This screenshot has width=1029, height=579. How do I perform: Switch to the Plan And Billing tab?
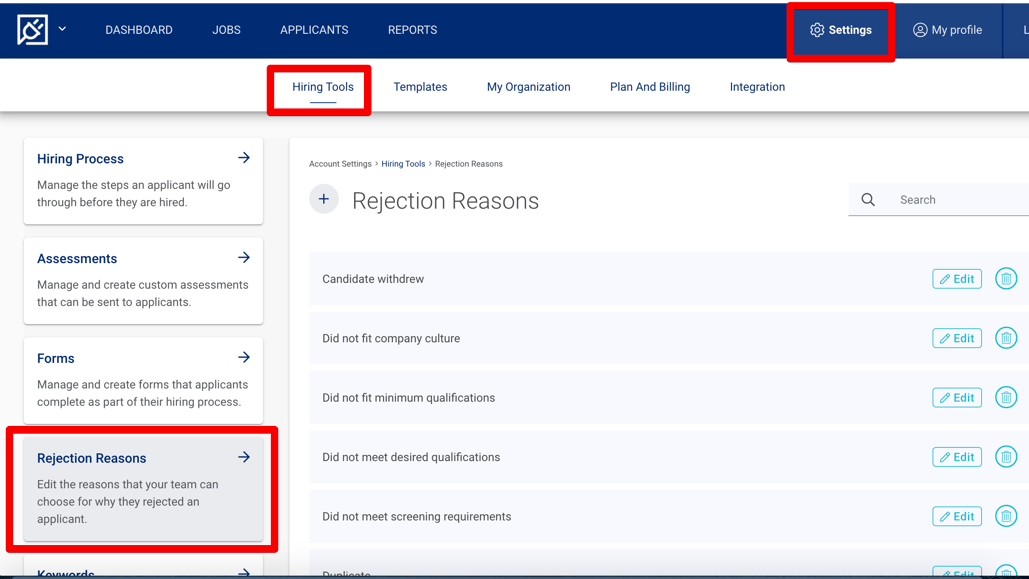(649, 87)
